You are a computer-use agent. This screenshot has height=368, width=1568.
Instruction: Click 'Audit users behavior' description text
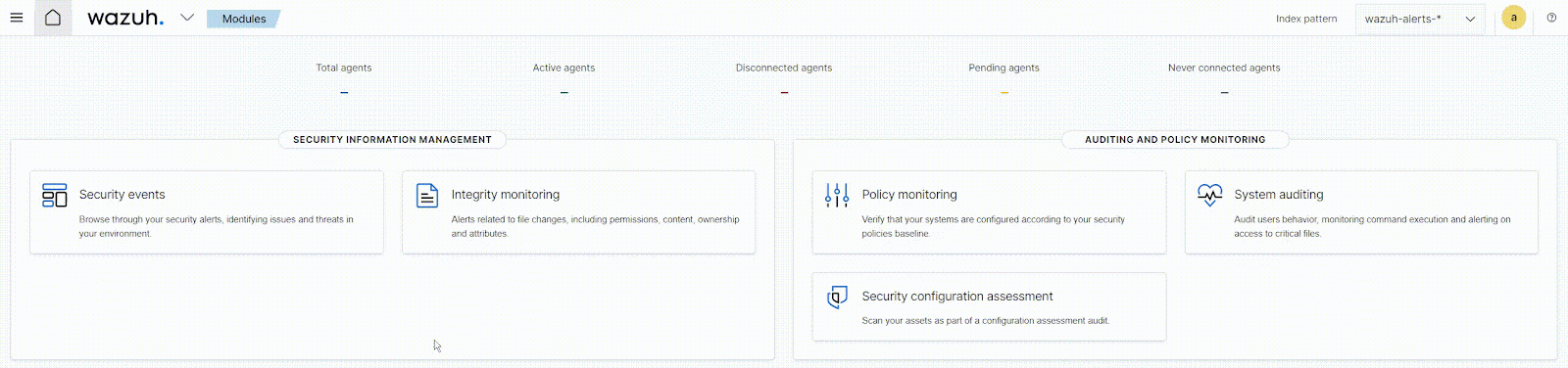point(1372,226)
